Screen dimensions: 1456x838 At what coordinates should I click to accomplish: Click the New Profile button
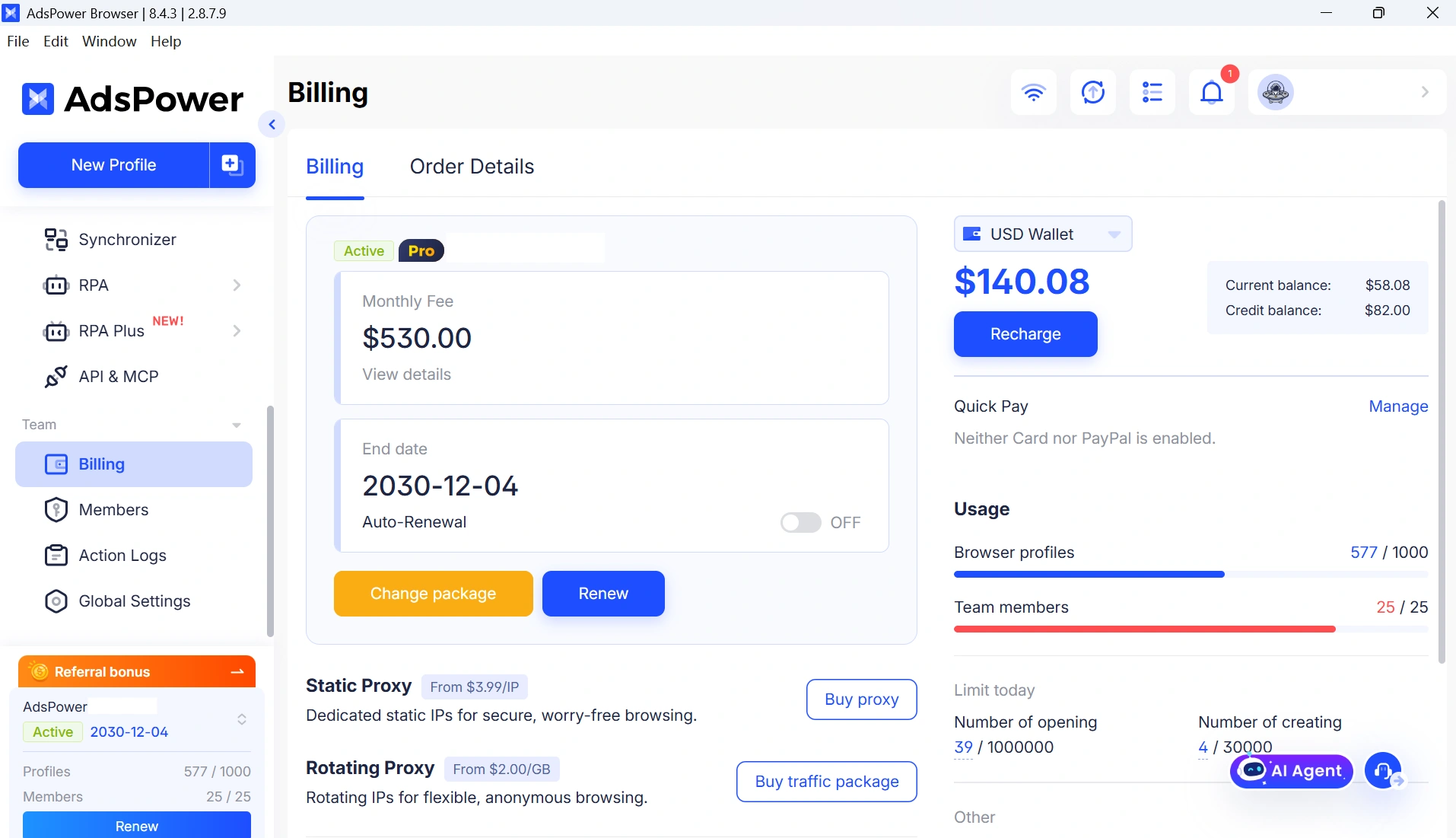tap(113, 164)
